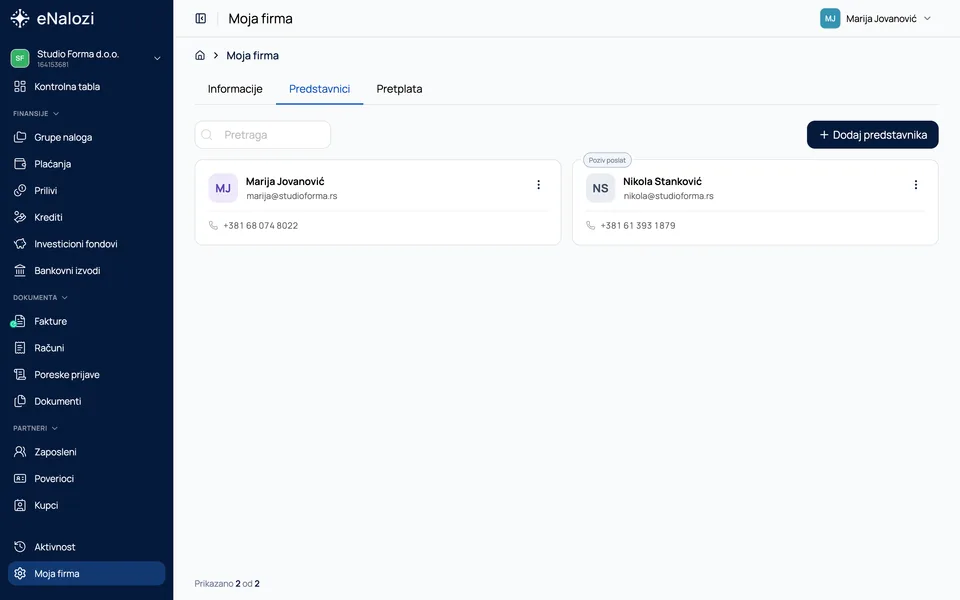Click the phone icon on Nikola Stanković's card
This screenshot has width=960, height=600.
pos(590,225)
